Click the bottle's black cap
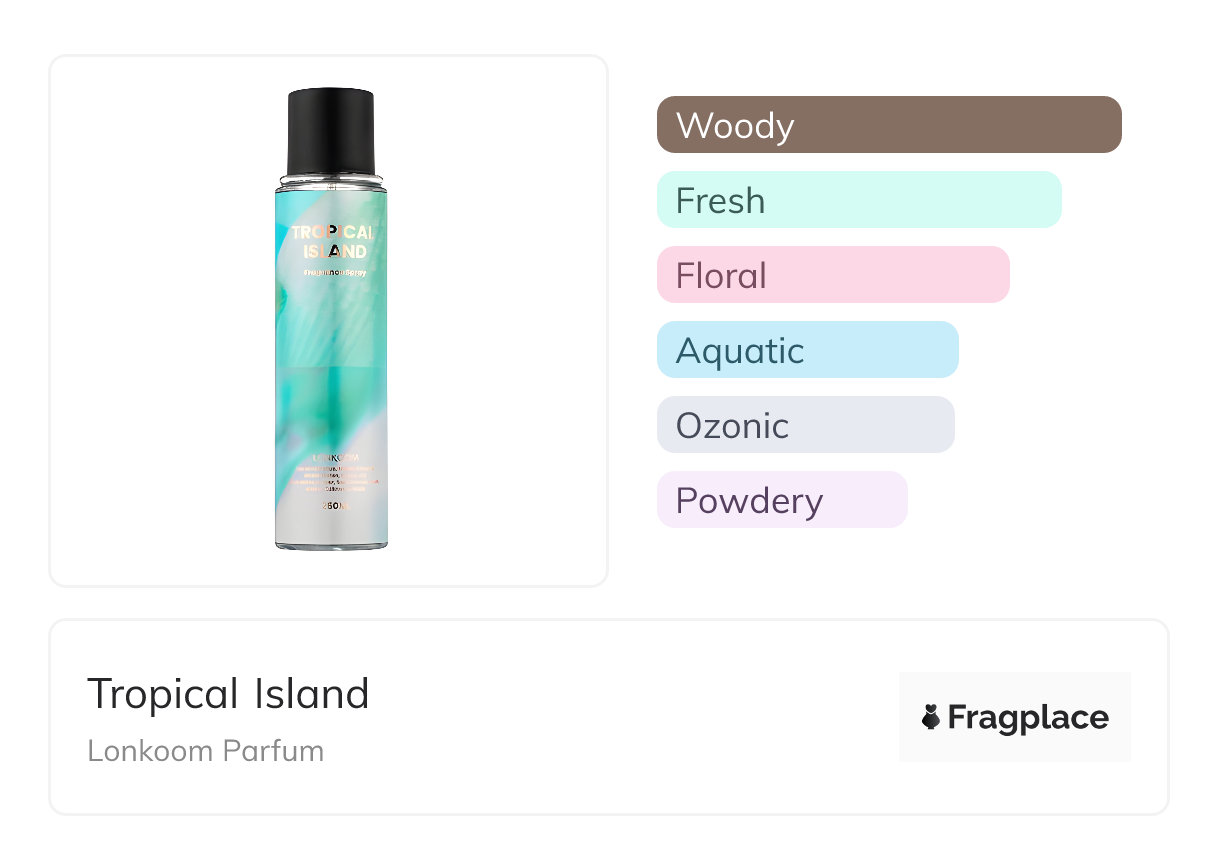1218x864 pixels. tap(330, 130)
